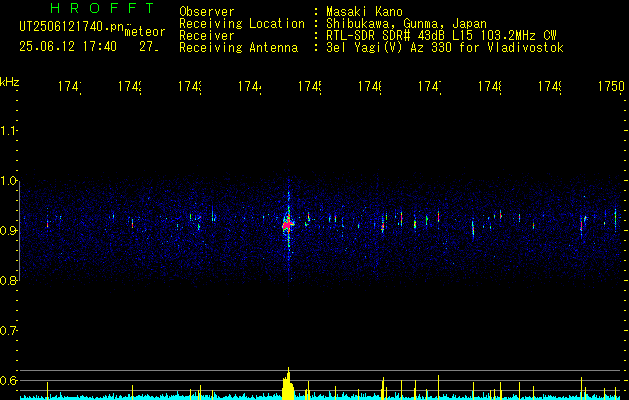
Task: Click the Receiving Antenna label
Action: pyautogui.click(x=239, y=48)
